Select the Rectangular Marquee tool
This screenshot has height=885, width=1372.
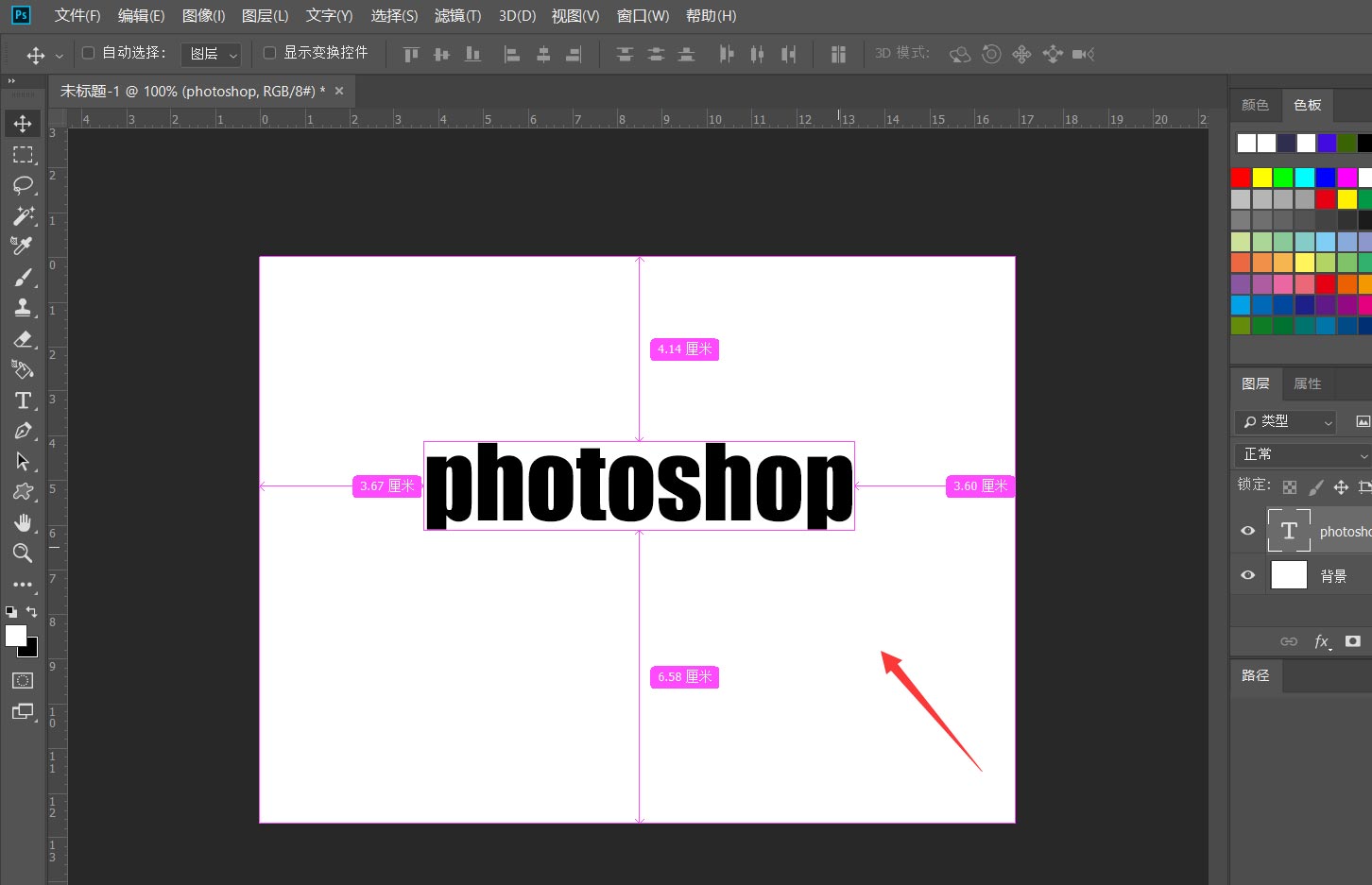tap(23, 154)
